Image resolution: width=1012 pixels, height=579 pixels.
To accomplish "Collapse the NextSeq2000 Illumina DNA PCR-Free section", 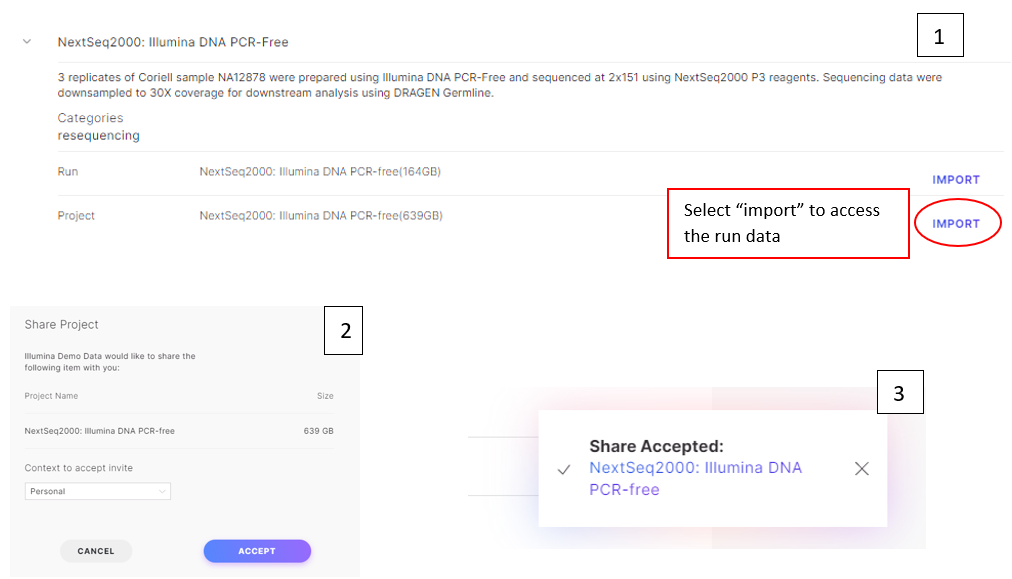I will [27, 41].
